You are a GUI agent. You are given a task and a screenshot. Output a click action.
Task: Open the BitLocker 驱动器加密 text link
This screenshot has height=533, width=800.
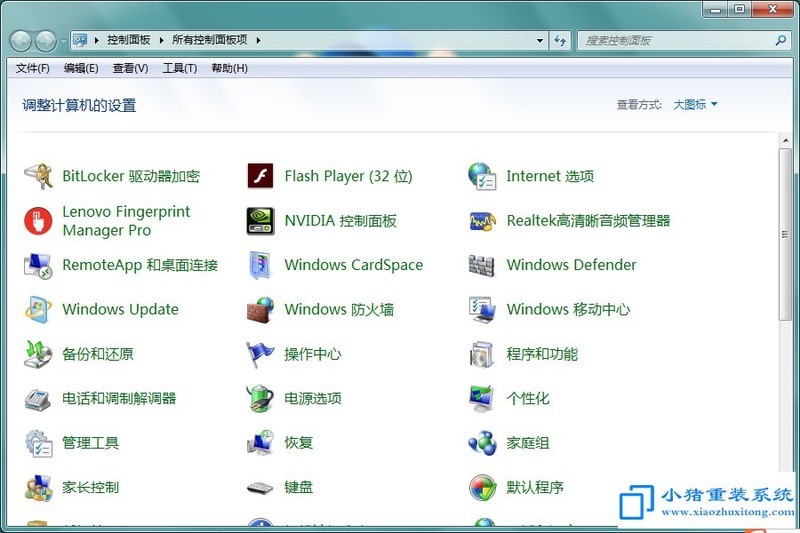click(131, 176)
